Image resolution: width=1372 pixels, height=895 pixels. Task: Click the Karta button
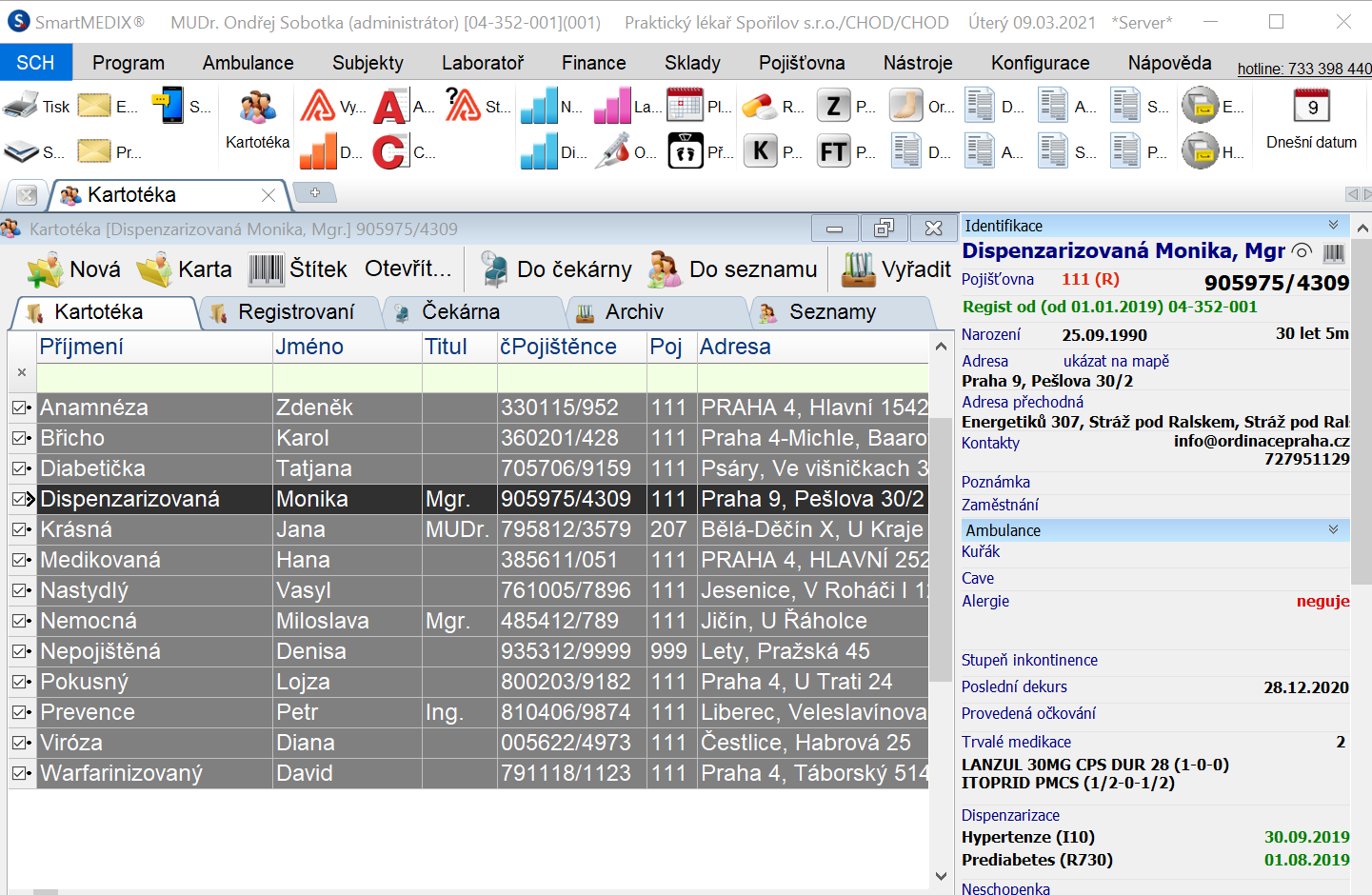pos(185,269)
